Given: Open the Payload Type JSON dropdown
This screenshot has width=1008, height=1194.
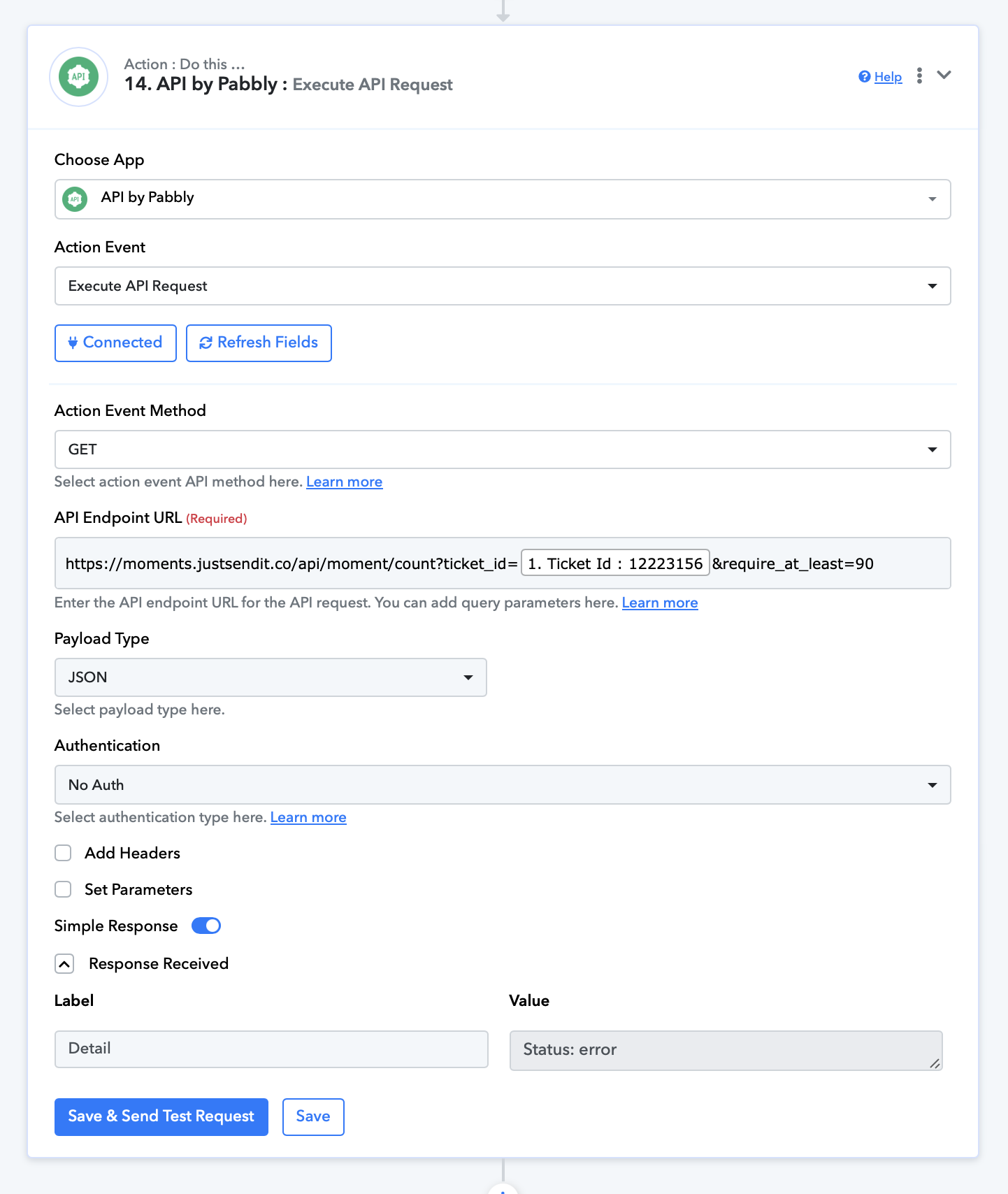Looking at the screenshot, I should pyautogui.click(x=271, y=677).
